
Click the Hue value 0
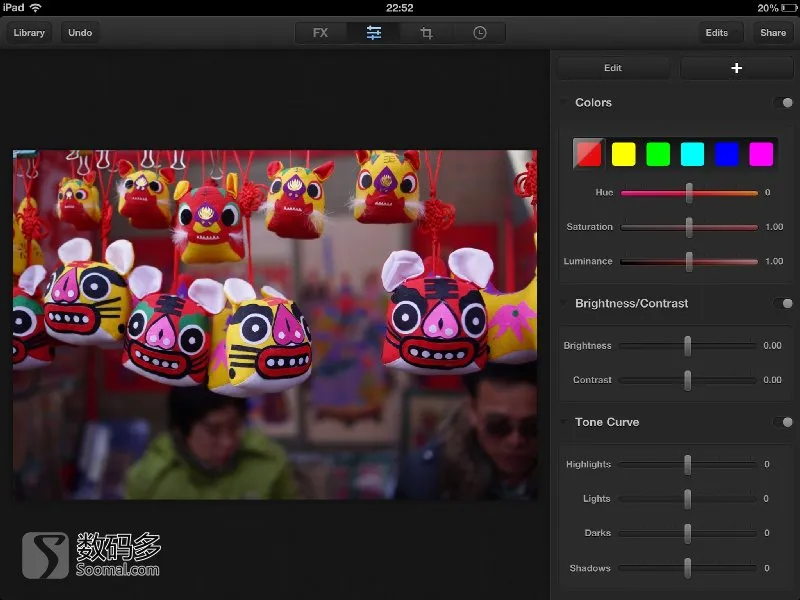767,192
